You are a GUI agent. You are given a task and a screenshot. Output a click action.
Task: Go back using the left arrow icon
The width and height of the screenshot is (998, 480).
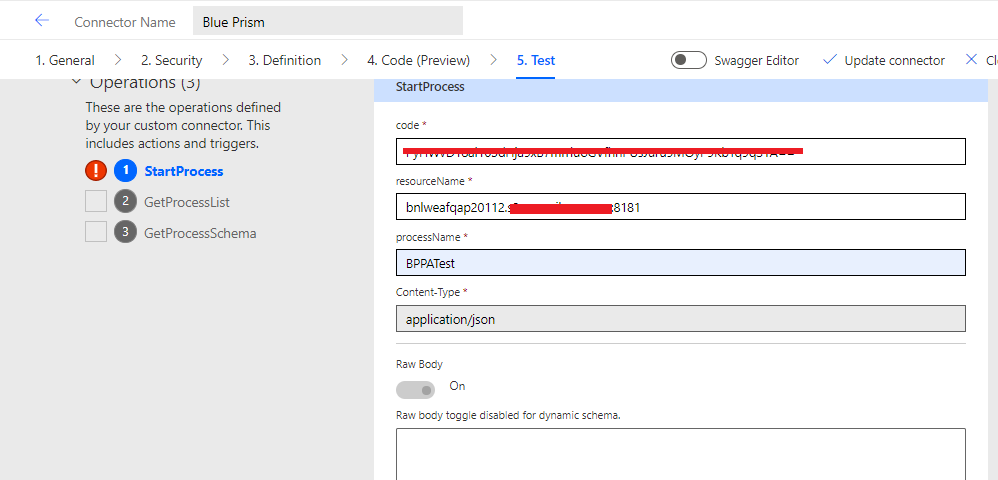click(42, 20)
